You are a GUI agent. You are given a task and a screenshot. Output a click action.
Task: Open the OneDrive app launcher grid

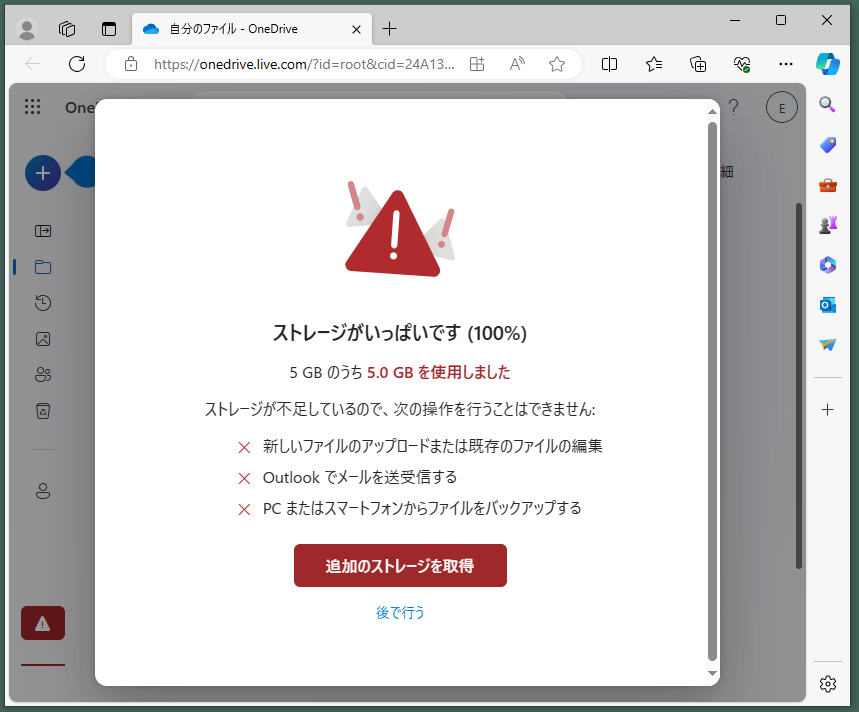[x=32, y=107]
